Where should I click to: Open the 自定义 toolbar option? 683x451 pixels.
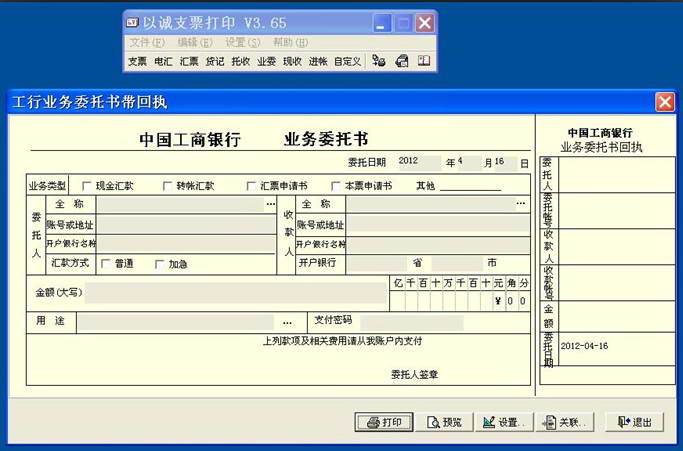tap(347, 61)
